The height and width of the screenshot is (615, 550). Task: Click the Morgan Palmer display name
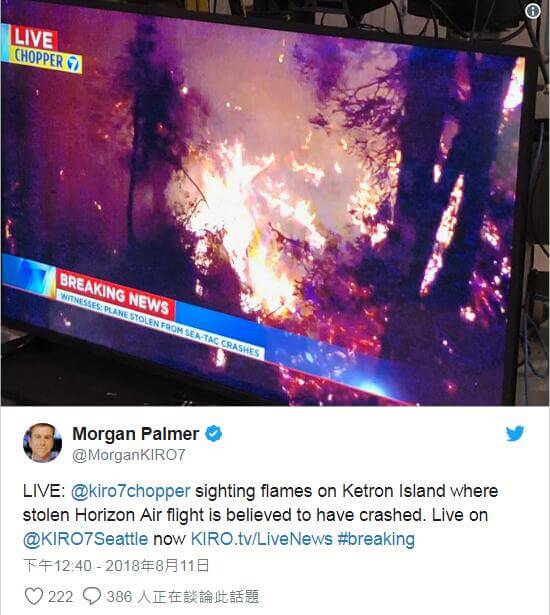[136, 434]
